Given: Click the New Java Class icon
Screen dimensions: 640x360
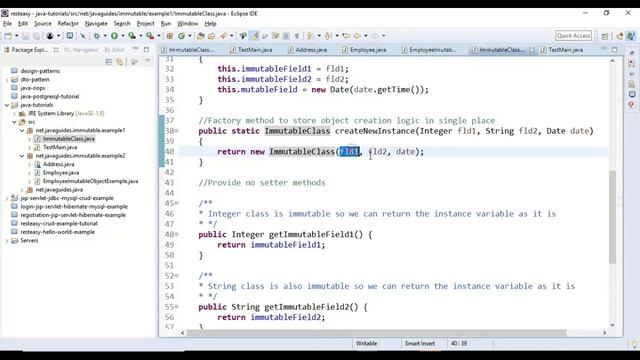Looking at the screenshot, I should tap(181, 36).
